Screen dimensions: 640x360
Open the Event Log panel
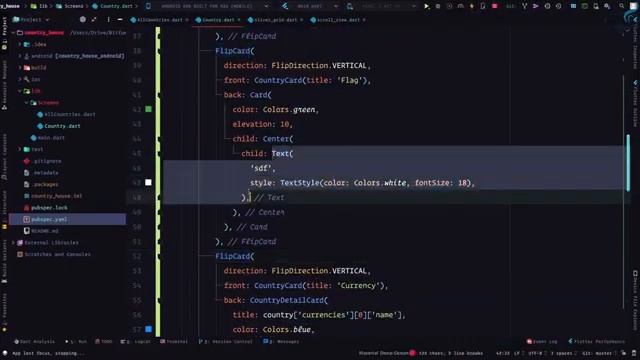click(x=542, y=342)
